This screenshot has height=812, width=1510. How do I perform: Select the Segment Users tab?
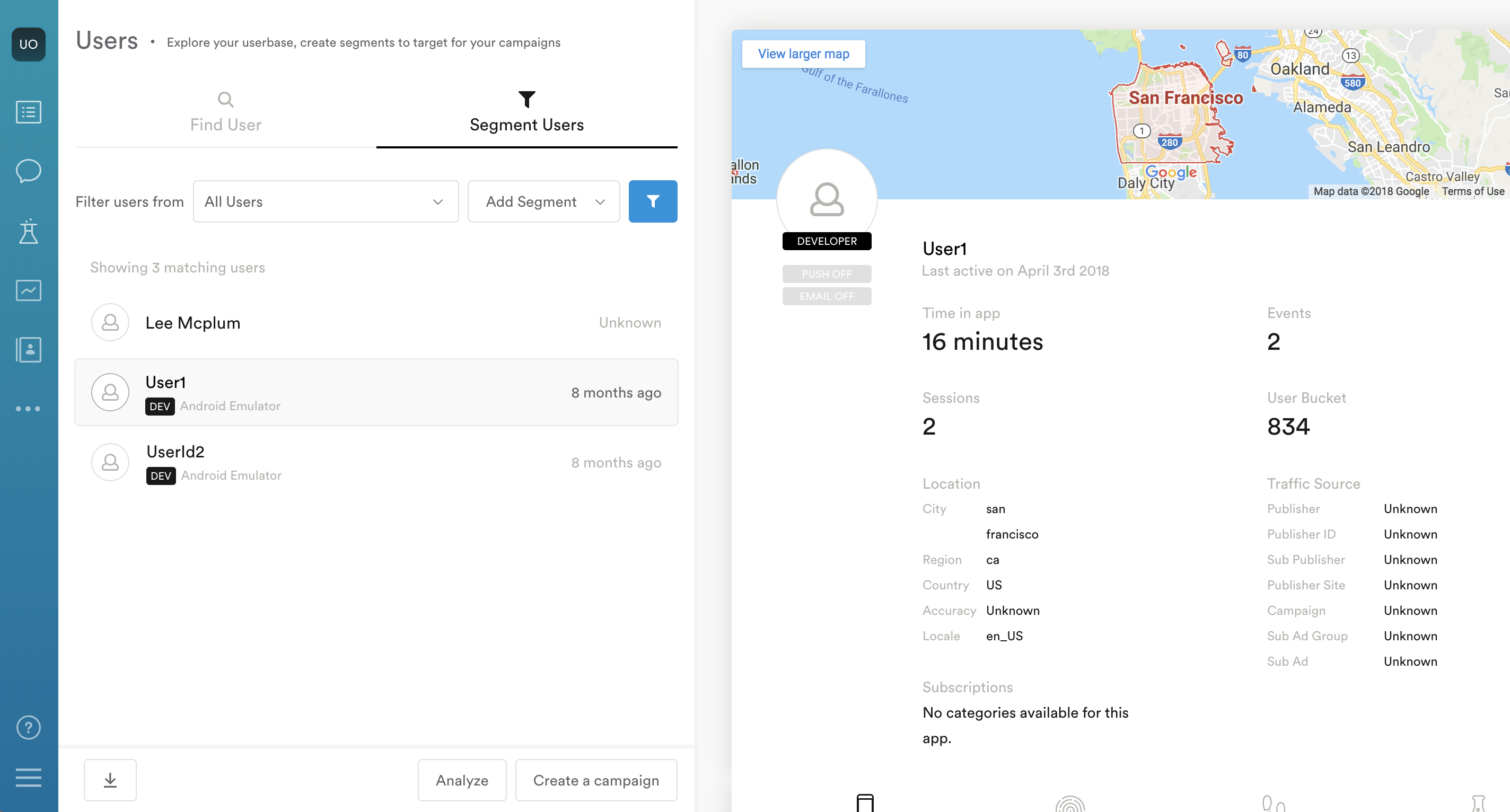pos(526,112)
